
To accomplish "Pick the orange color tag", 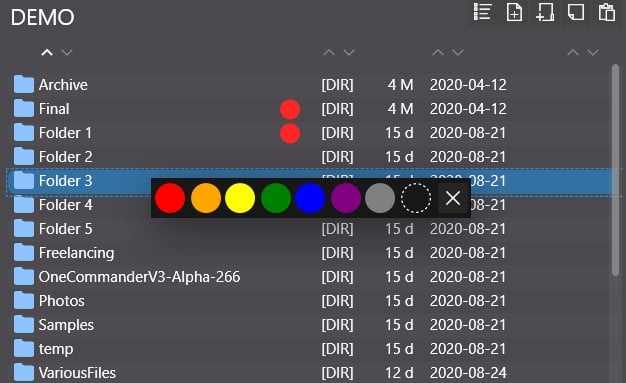I will (206, 198).
